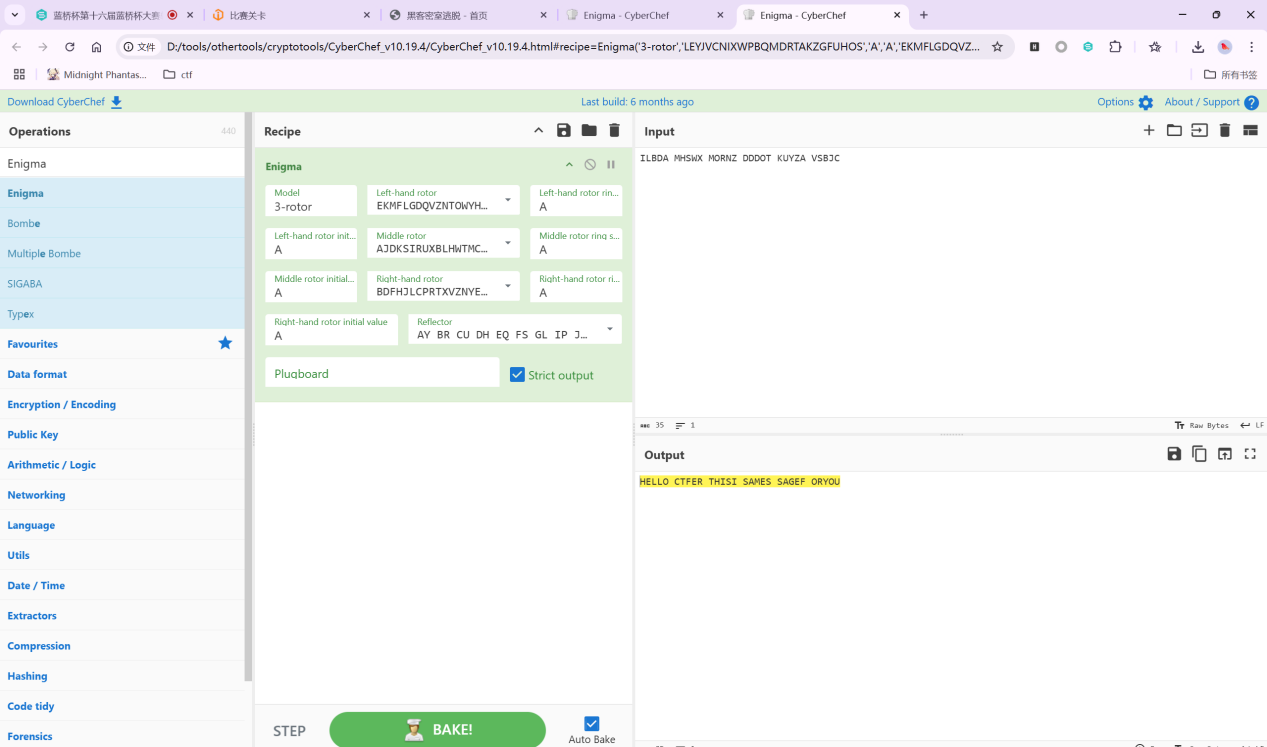
Task: Toggle the Auto Bake checkbox
Action: tap(591, 723)
